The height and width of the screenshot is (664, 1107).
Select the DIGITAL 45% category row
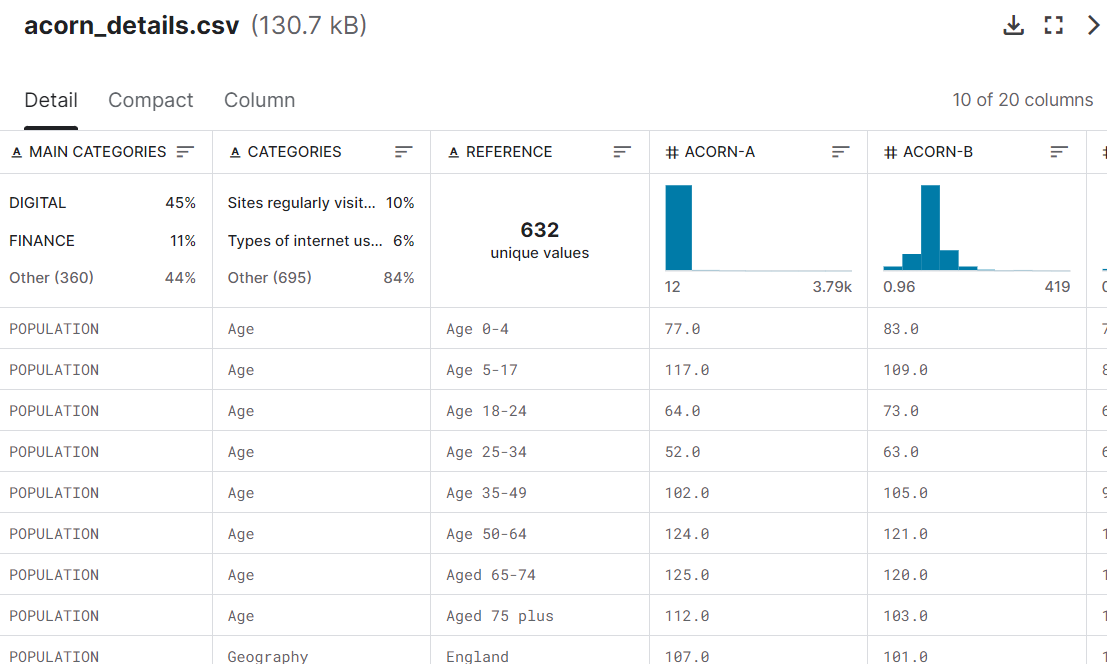click(x=102, y=203)
